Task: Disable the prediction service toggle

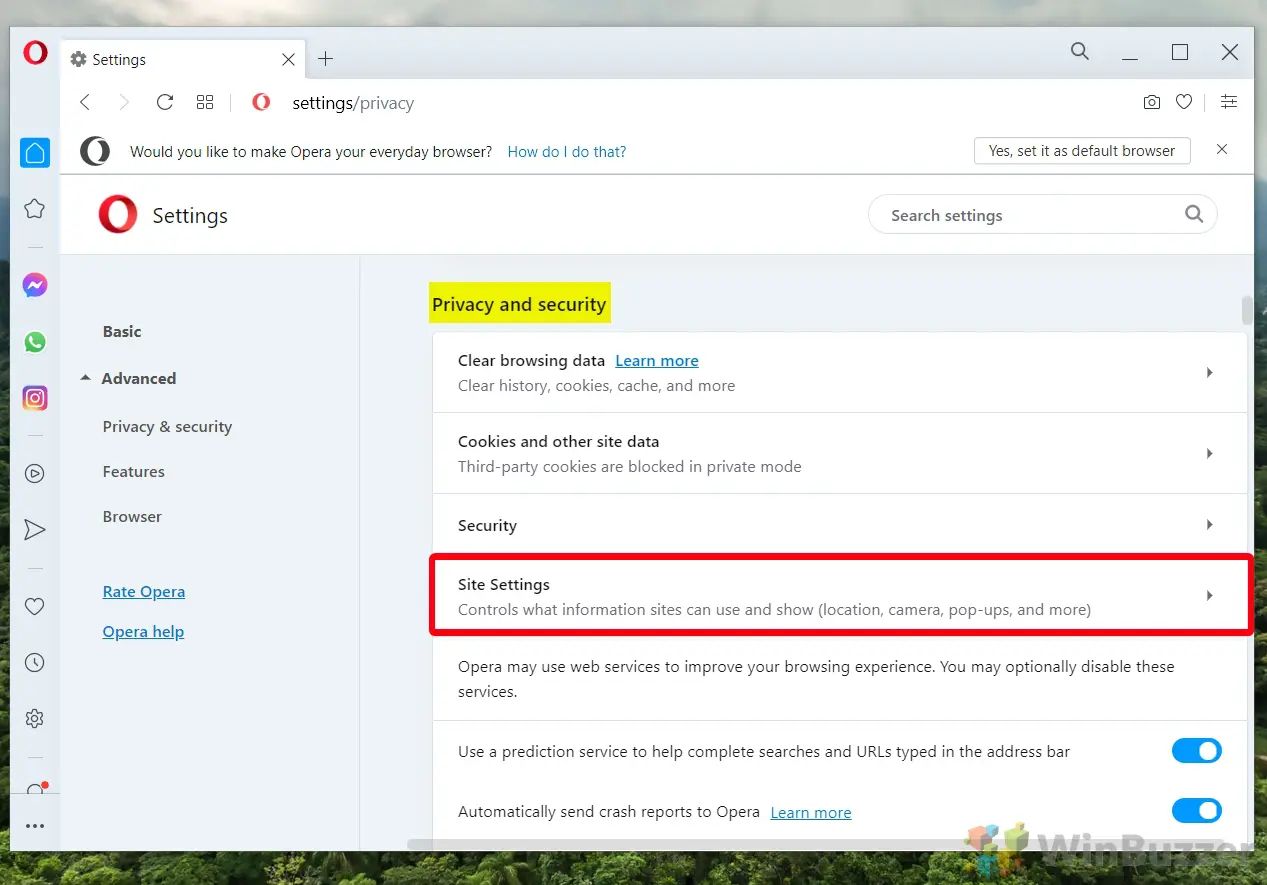Action: (x=1197, y=751)
